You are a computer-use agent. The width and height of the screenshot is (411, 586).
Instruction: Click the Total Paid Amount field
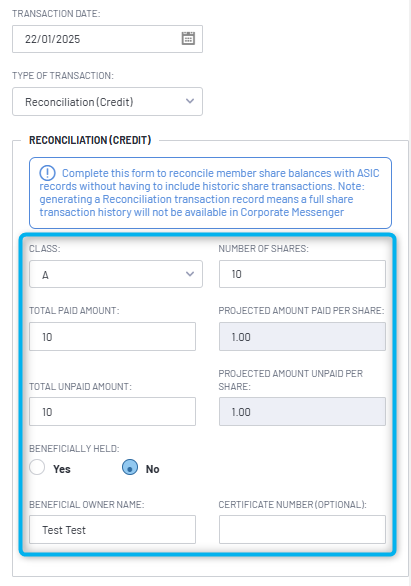112,337
